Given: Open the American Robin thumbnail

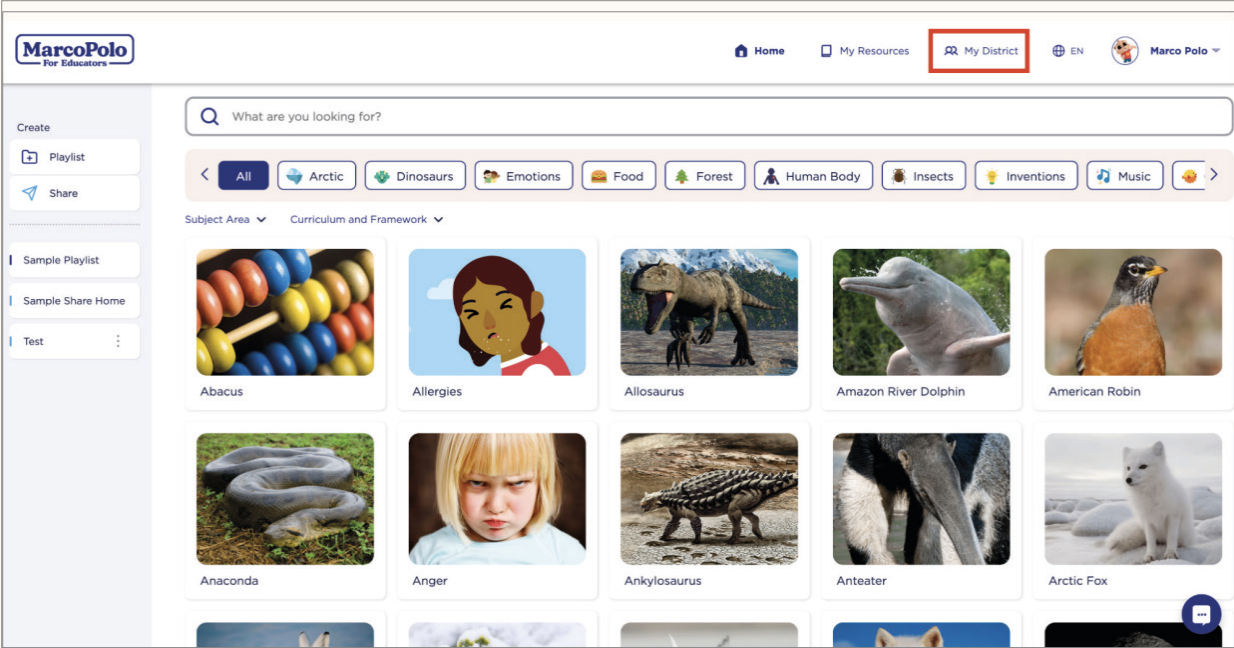Looking at the screenshot, I should (1133, 312).
